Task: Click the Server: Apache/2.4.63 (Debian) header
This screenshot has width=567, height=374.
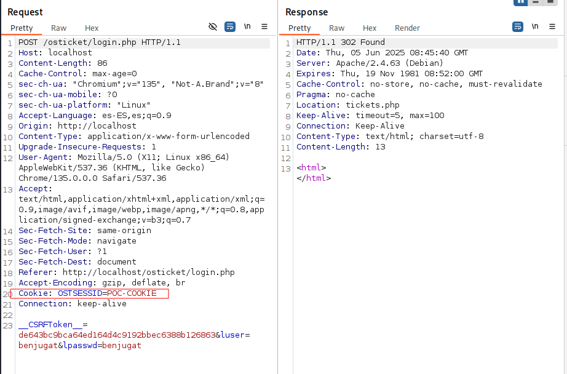Action: [370, 63]
